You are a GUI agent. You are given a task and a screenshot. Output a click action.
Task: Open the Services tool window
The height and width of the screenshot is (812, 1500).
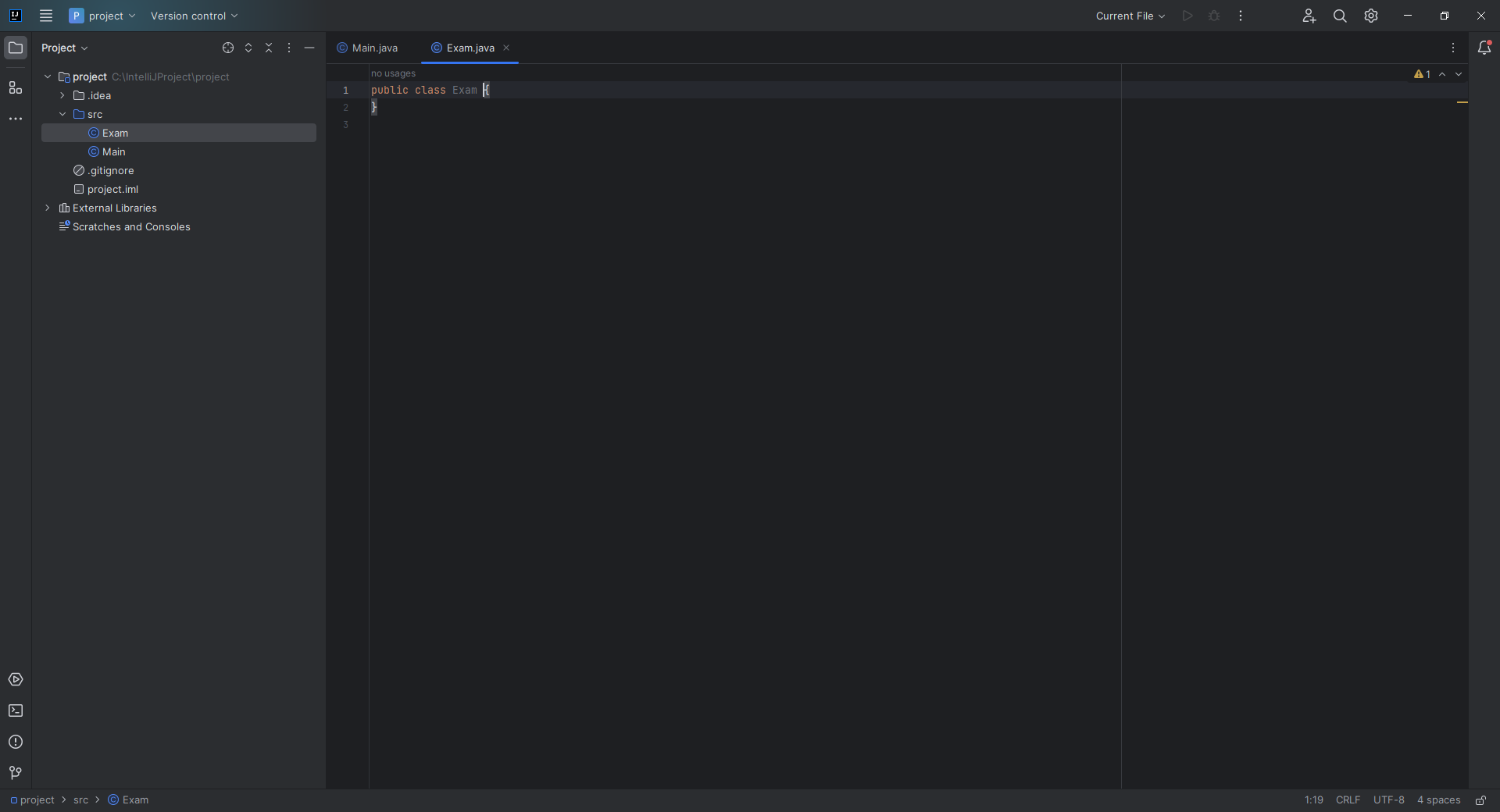16,680
